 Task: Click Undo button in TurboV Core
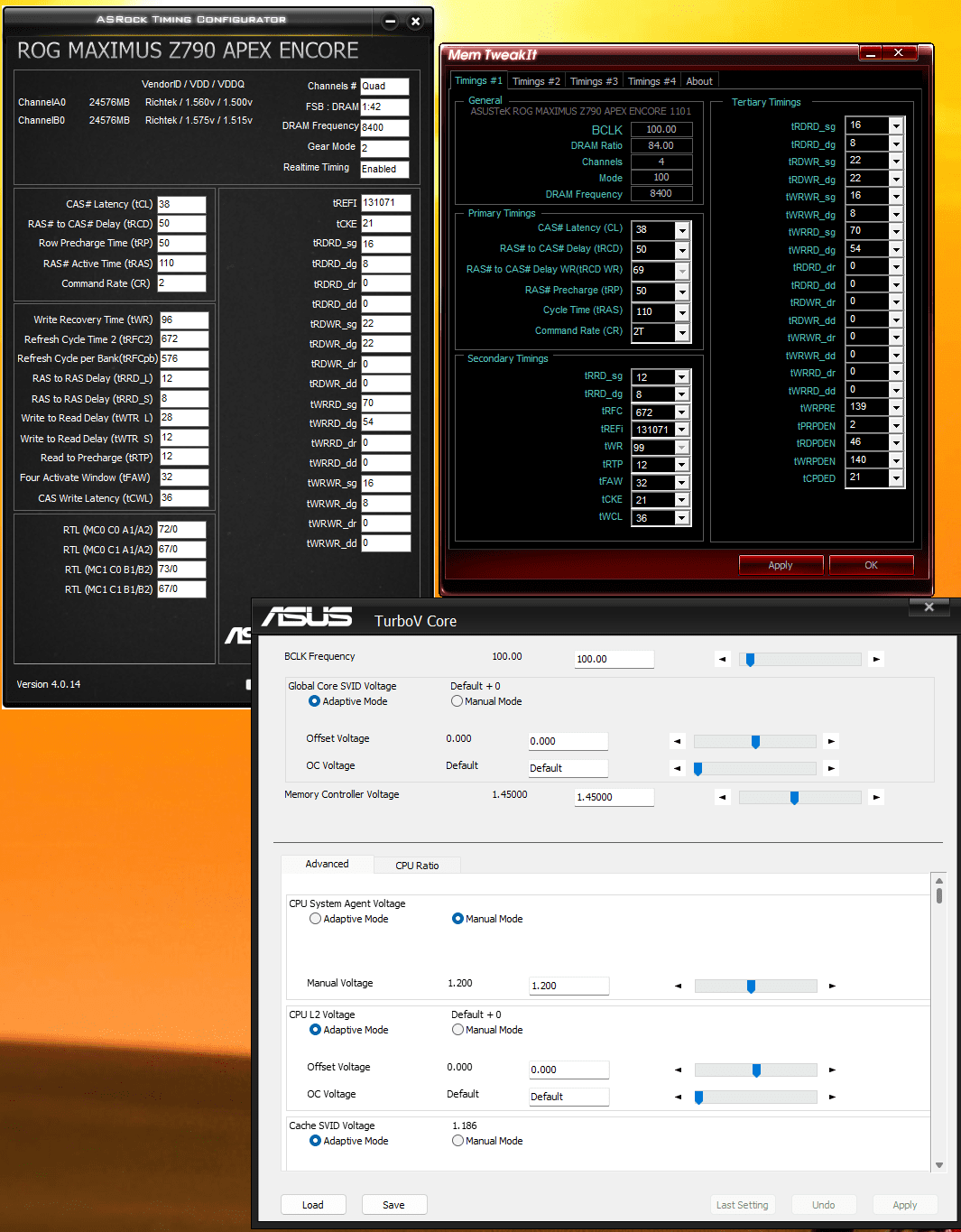[823, 1205]
